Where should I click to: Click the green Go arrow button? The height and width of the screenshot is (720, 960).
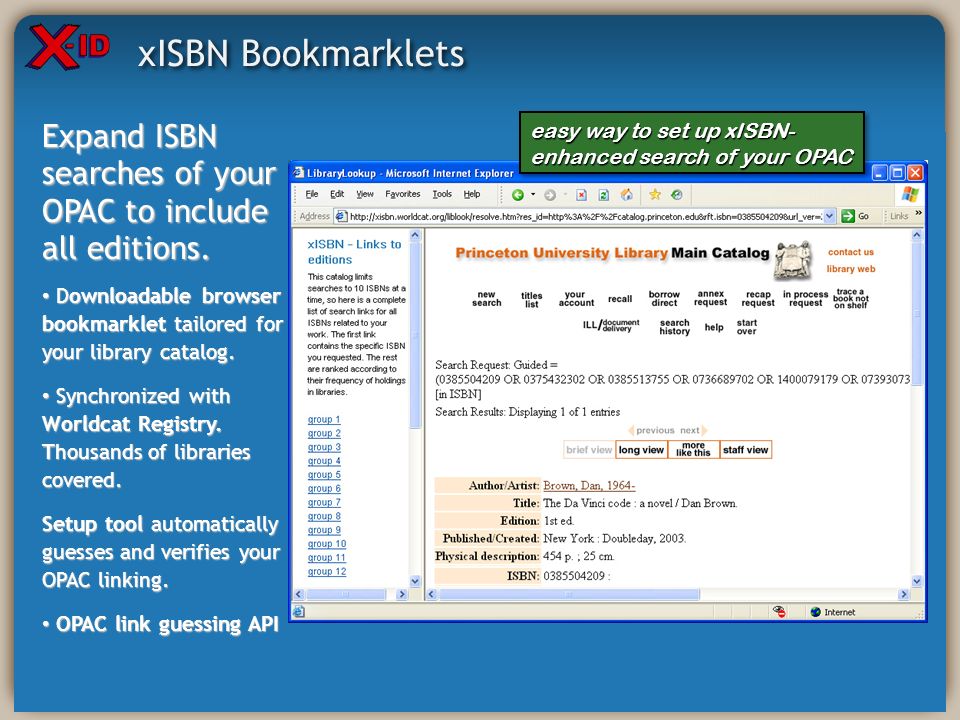pyautogui.click(x=847, y=216)
